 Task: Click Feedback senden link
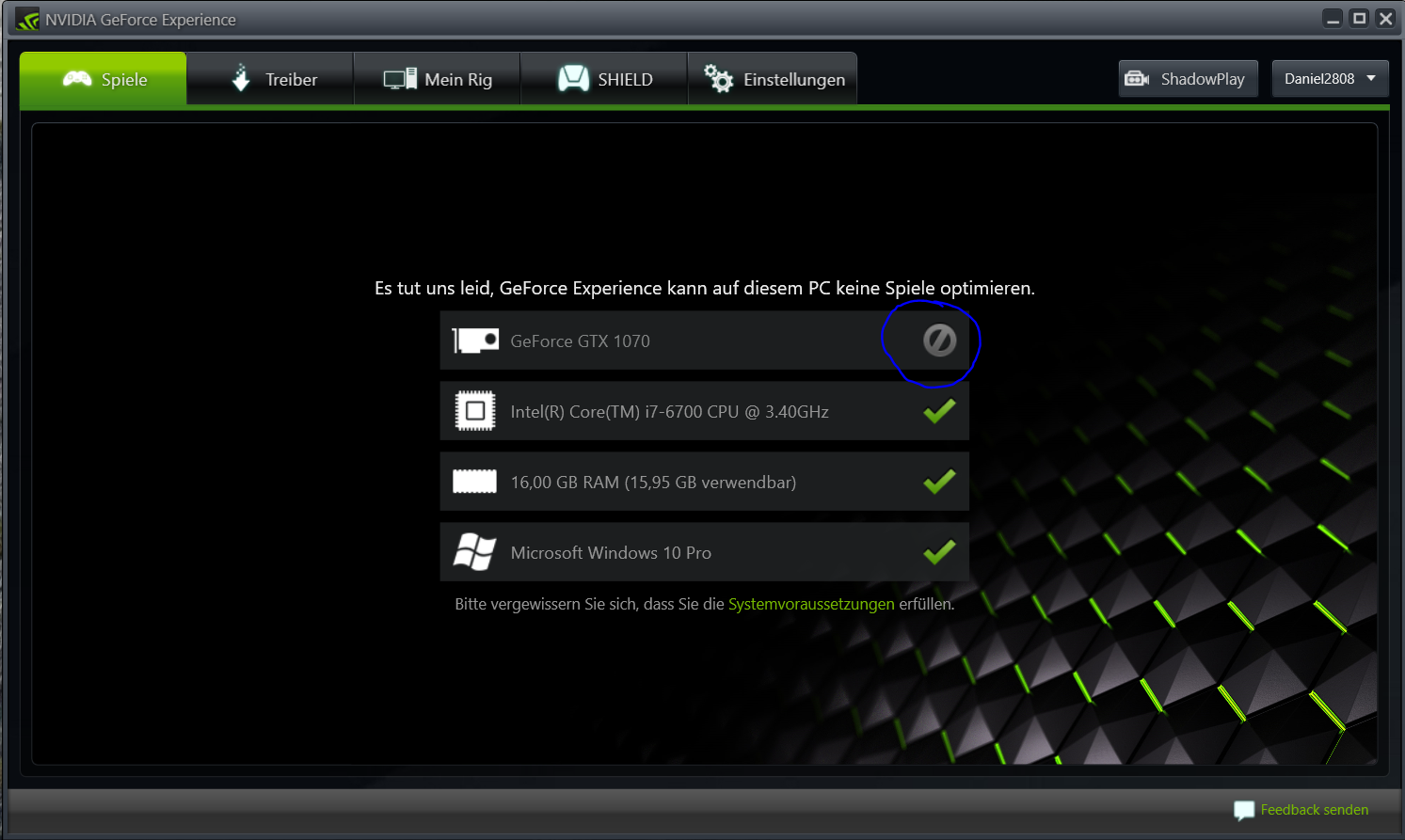pos(1315,810)
